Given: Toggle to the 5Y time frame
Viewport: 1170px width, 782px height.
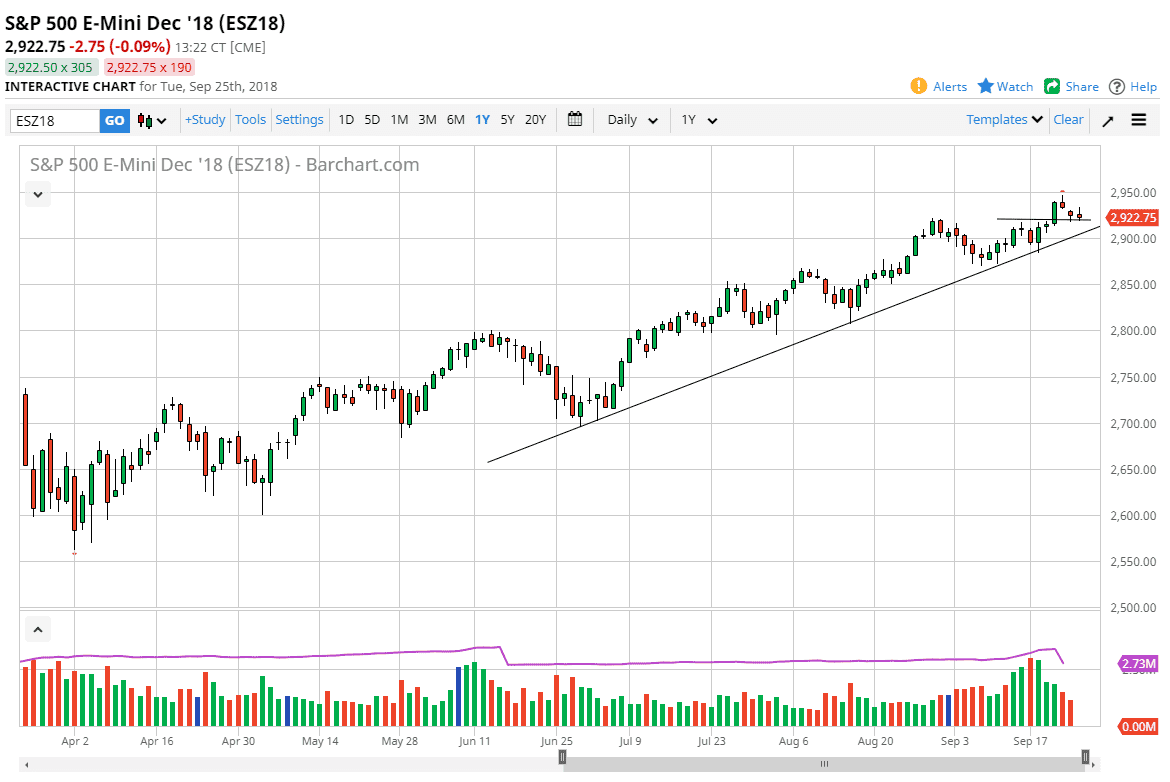Looking at the screenshot, I should 507,119.
